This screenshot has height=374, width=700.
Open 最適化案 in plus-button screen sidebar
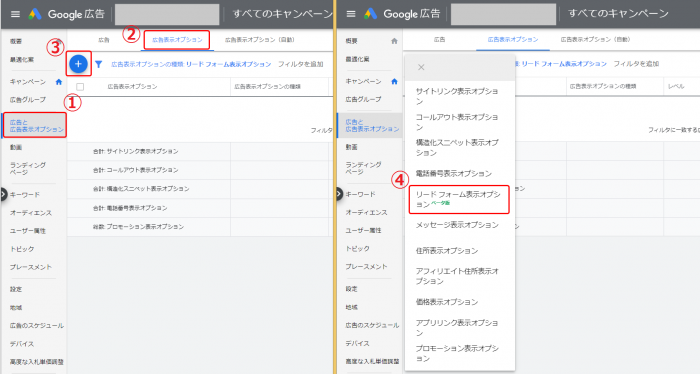click(22, 60)
